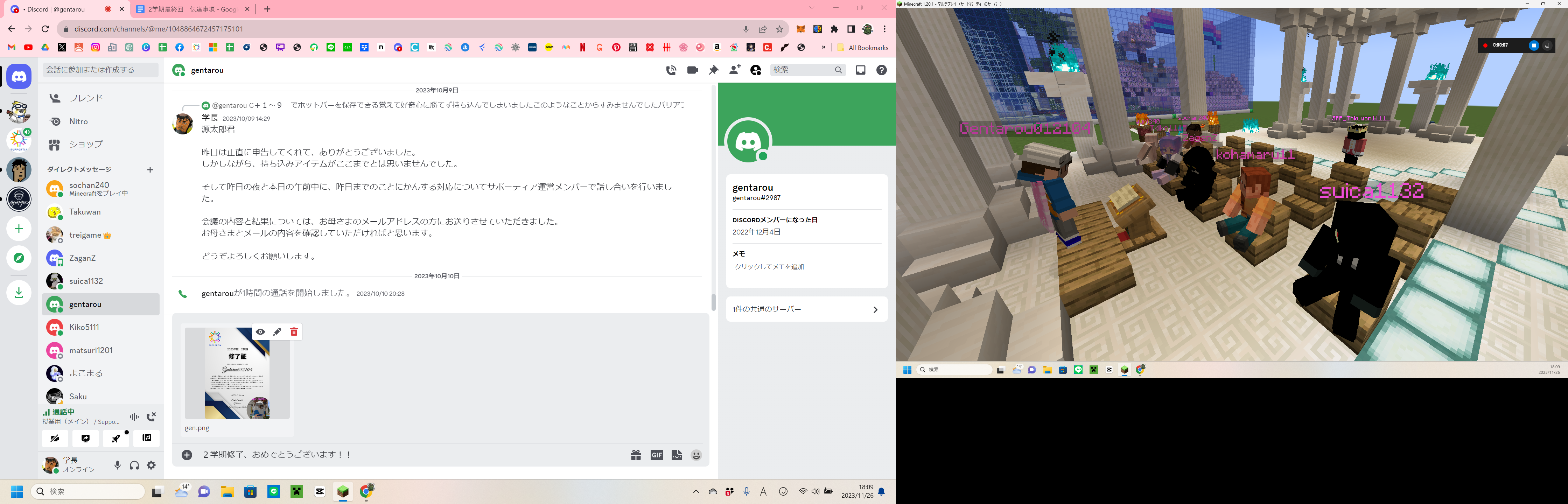Disconnect from the voice call
The image size is (1568, 504).
pyautogui.click(x=152, y=416)
